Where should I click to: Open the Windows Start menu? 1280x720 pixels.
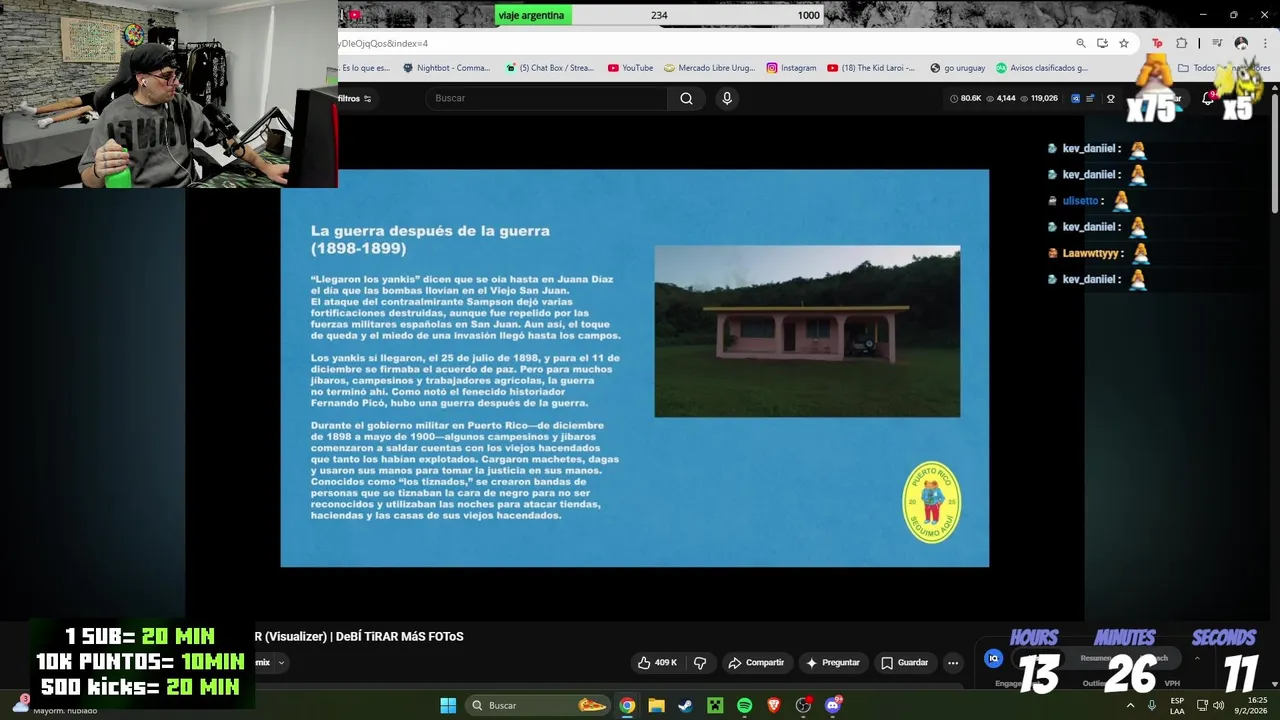pos(448,705)
